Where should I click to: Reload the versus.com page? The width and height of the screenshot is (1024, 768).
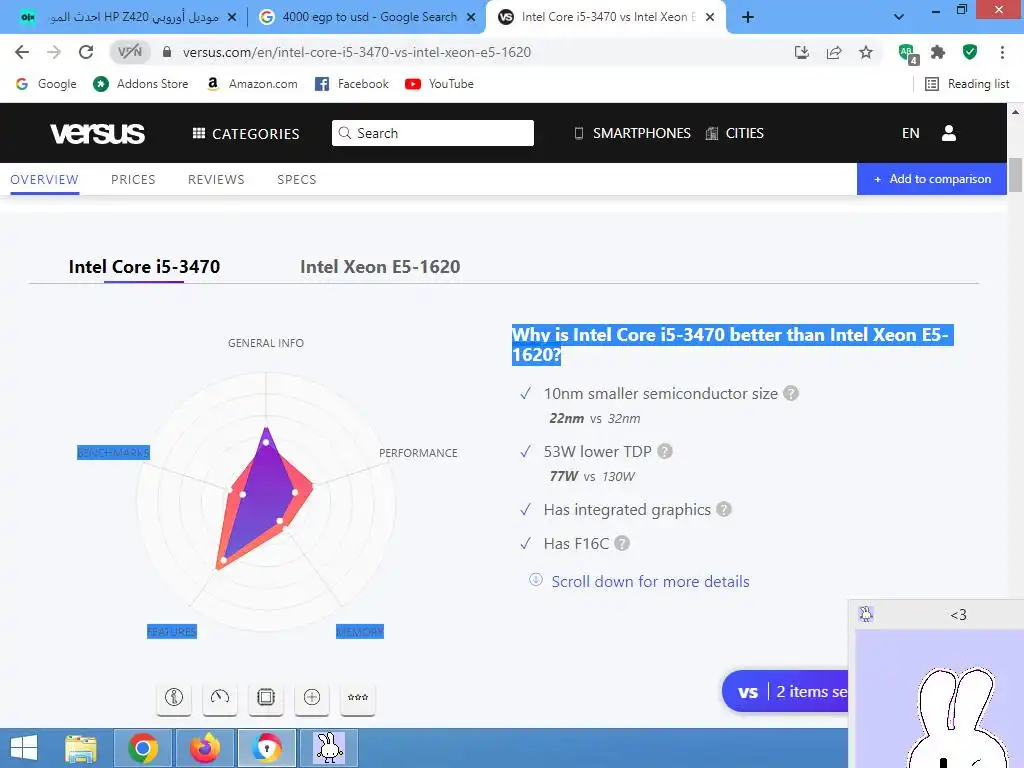coord(86,52)
